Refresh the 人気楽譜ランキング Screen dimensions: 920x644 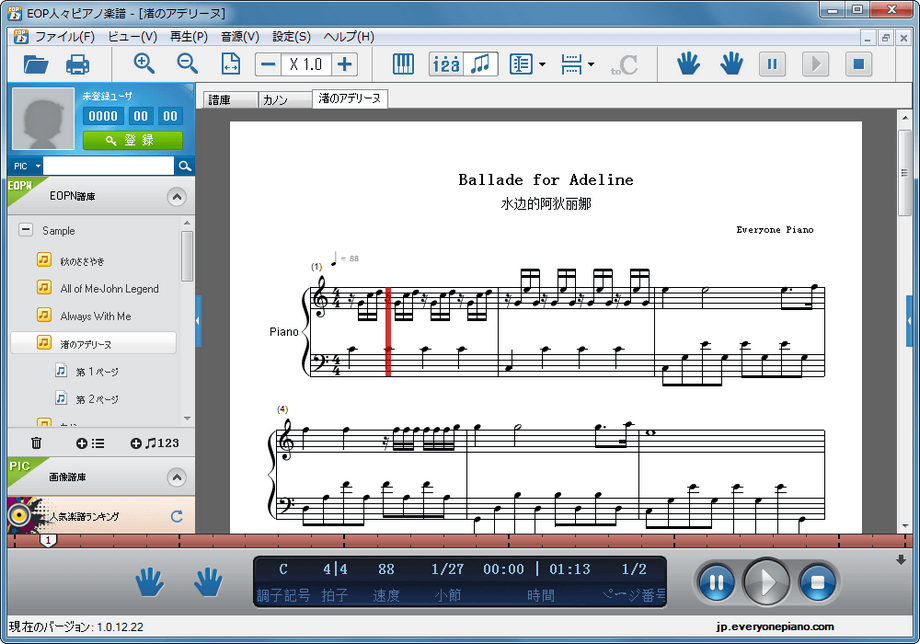[x=177, y=516]
